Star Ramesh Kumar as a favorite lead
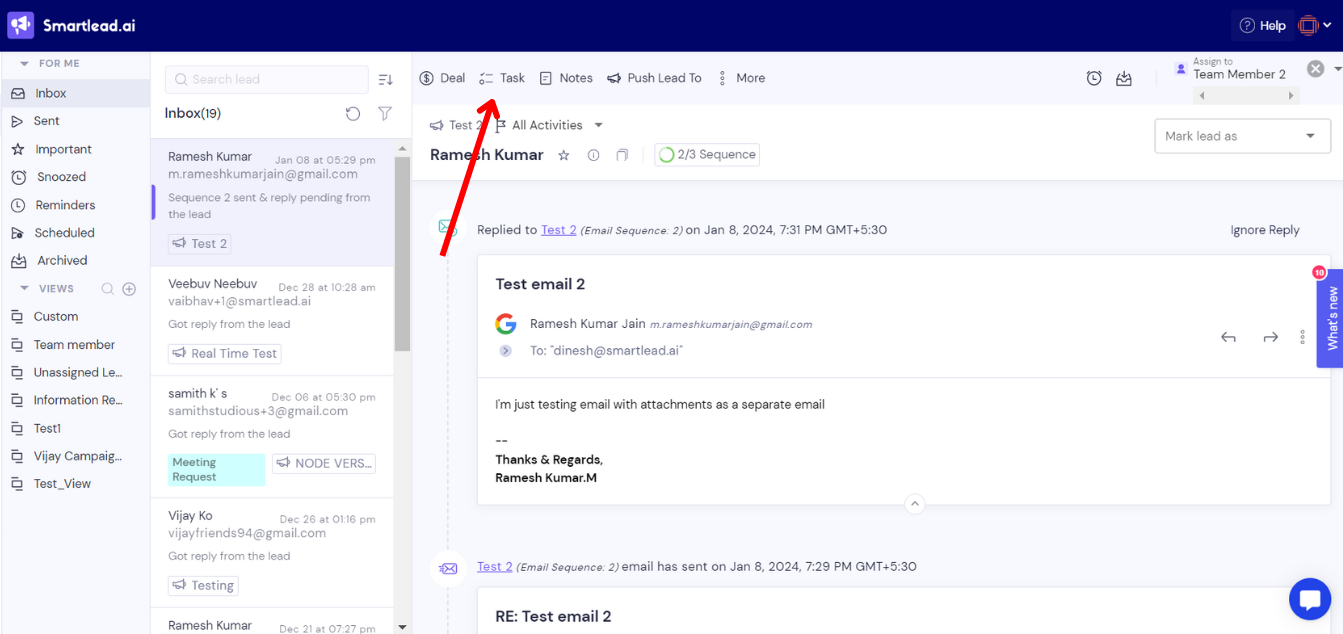 point(563,155)
